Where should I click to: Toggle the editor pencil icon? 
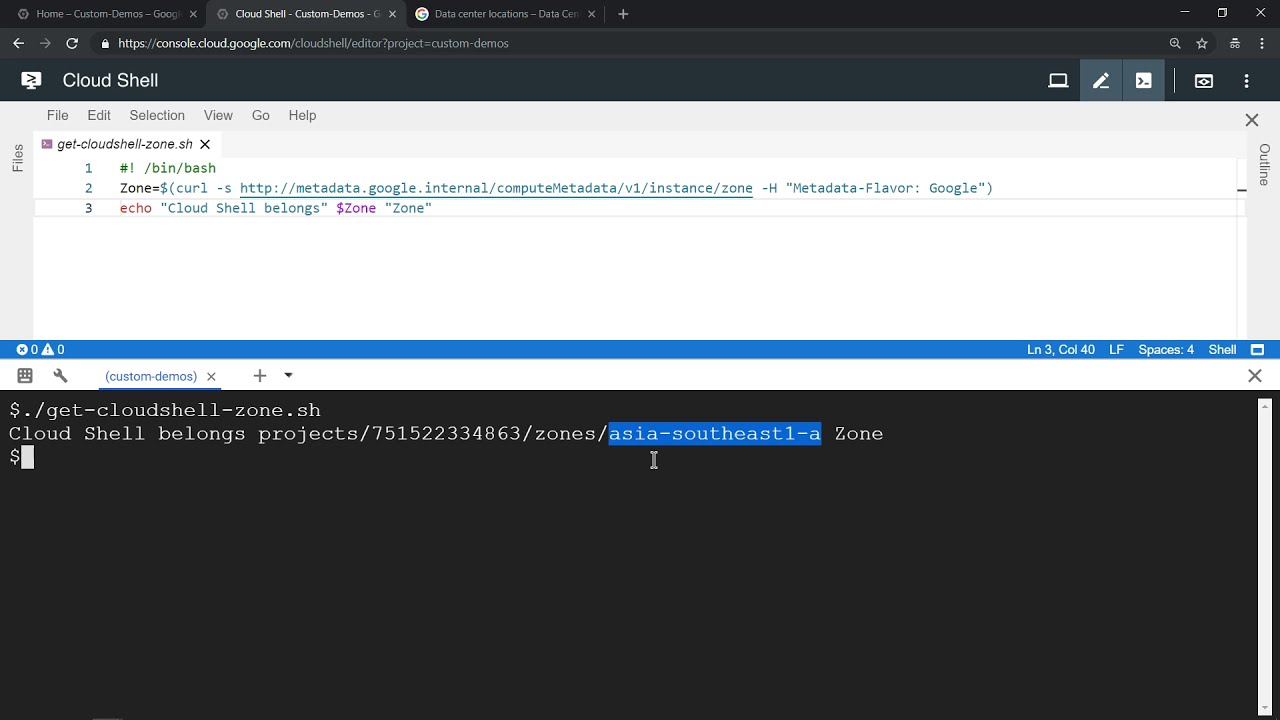click(1101, 81)
